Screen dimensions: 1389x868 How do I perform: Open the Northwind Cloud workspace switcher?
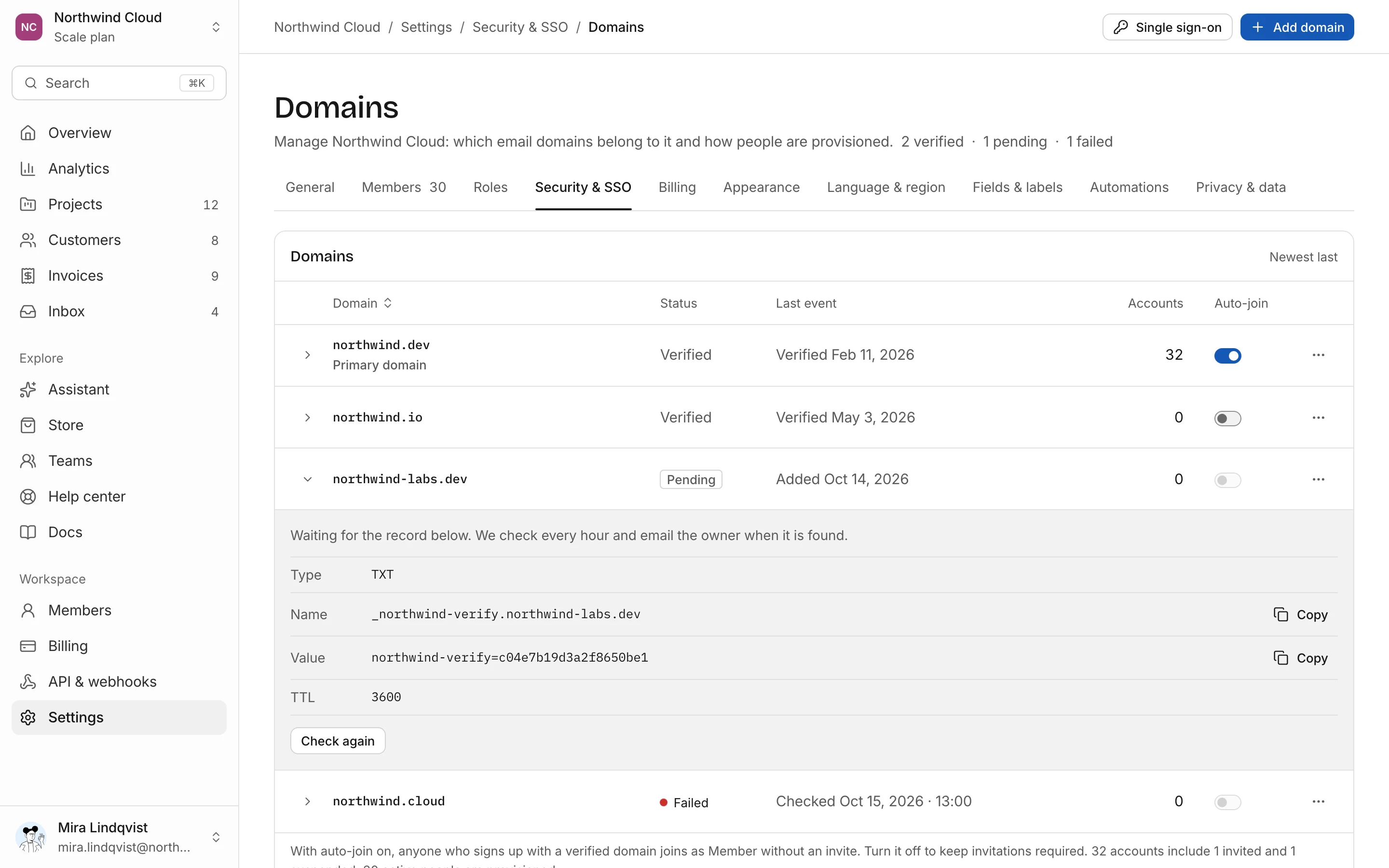119,27
